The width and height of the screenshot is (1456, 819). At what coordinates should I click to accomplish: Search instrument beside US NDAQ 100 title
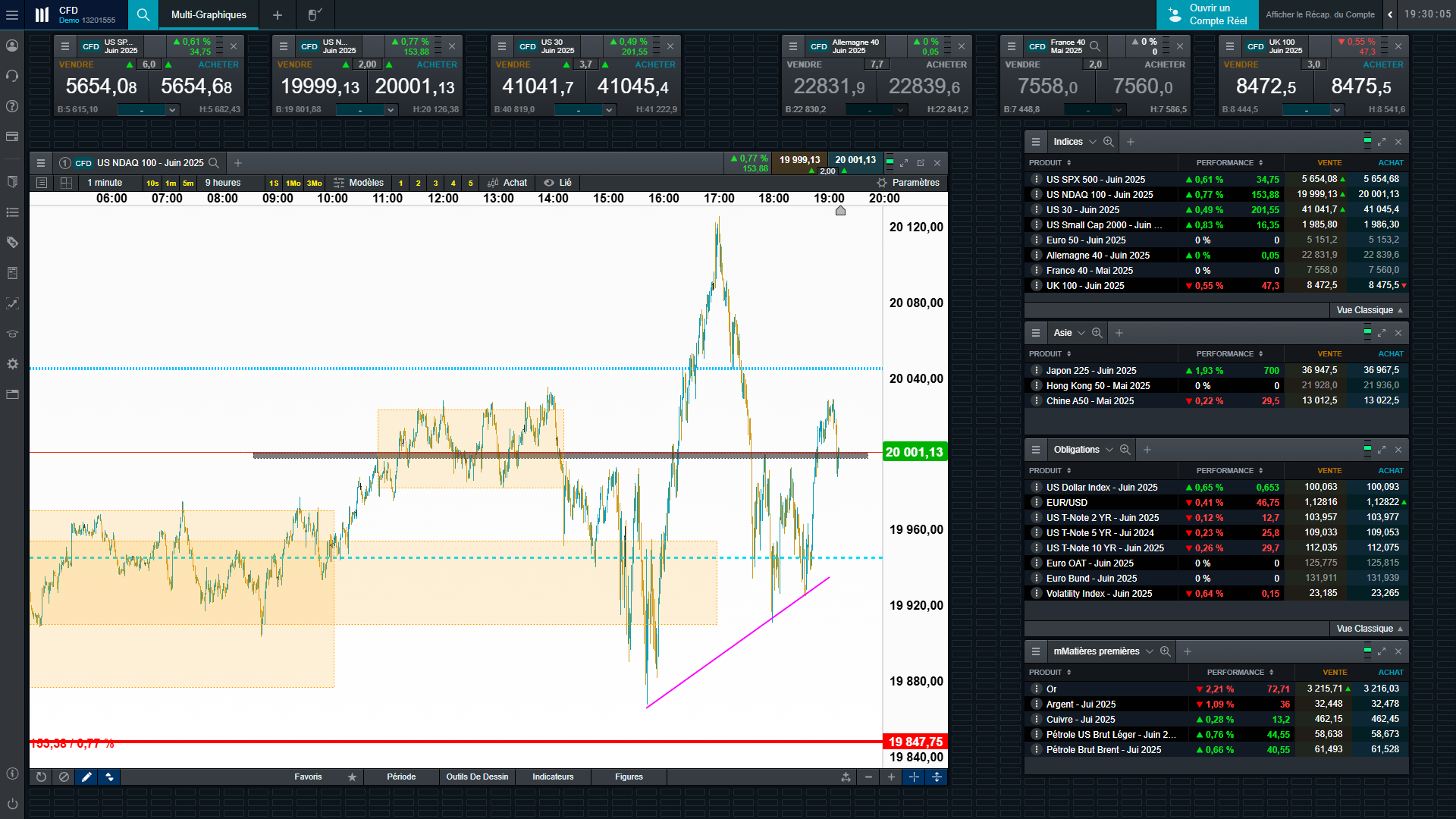[214, 163]
